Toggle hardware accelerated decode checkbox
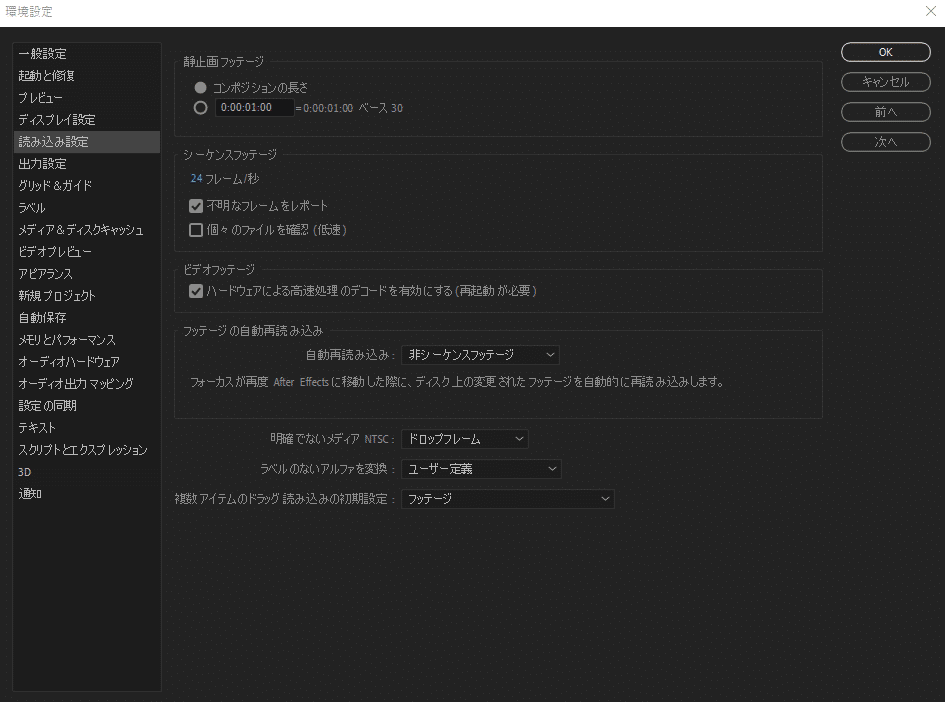This screenshot has height=702, width=945. click(196, 292)
